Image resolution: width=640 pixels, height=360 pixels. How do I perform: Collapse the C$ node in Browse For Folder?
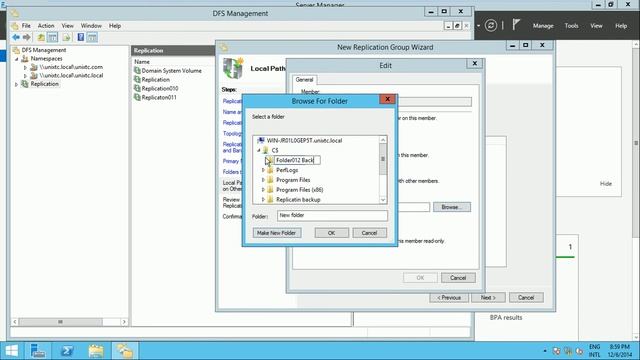coord(258,151)
